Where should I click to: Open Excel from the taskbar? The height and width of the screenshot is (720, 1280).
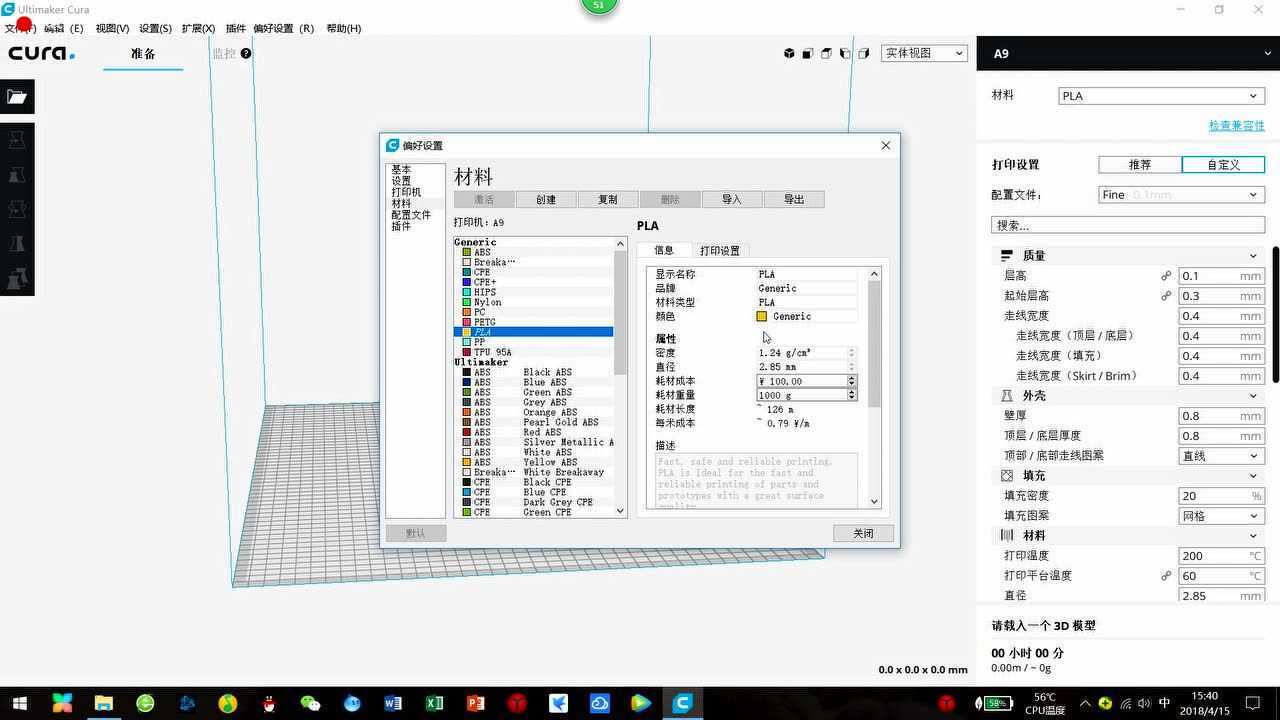click(x=434, y=703)
